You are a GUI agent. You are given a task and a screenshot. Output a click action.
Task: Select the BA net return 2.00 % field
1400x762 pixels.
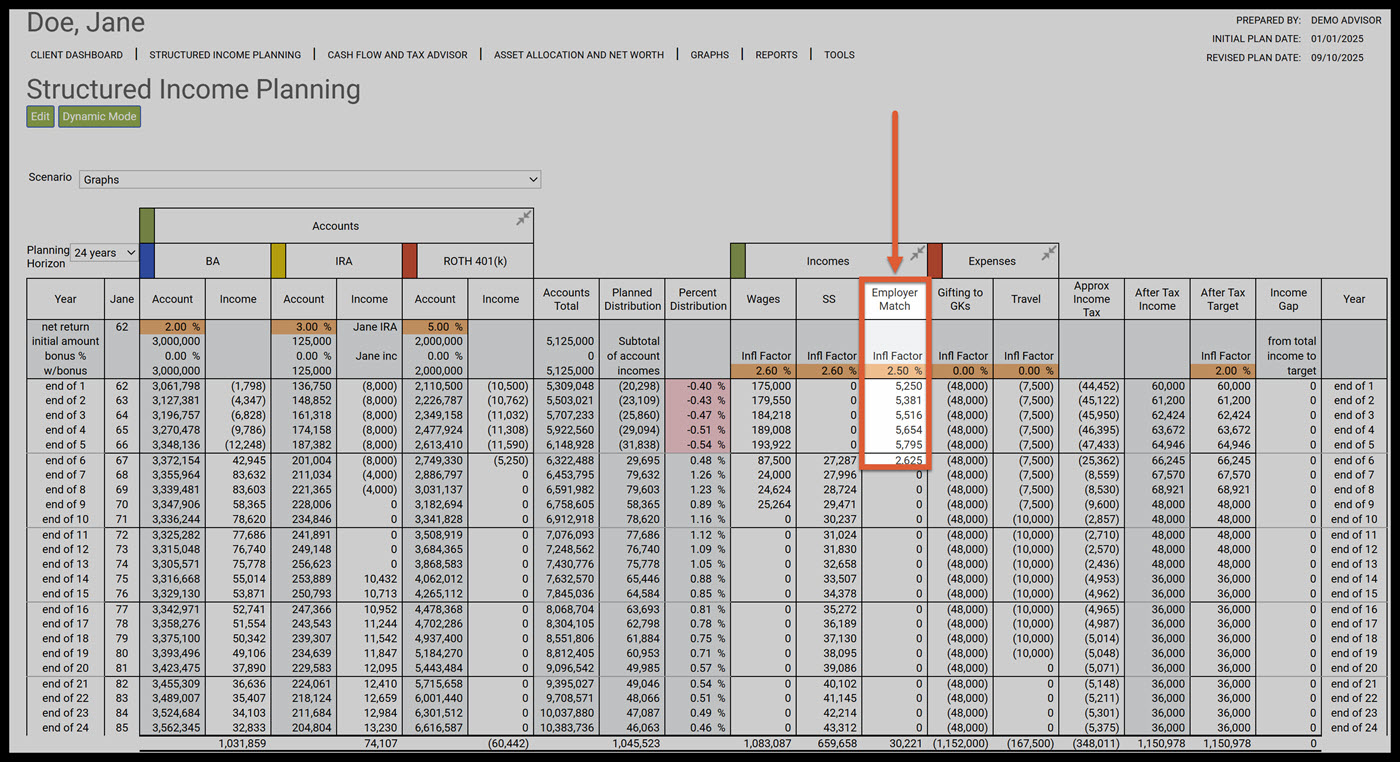point(172,327)
